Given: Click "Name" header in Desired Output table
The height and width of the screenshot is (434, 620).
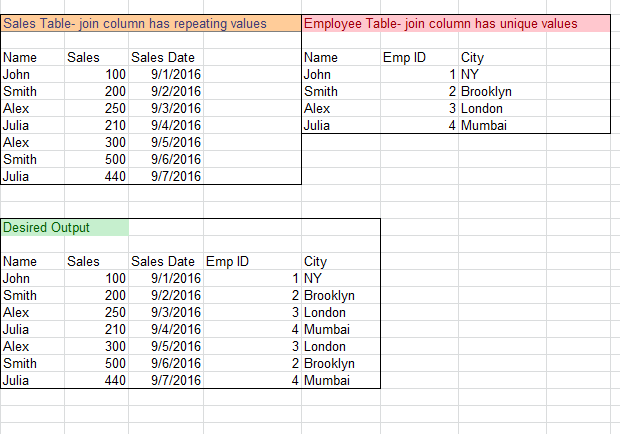Looking at the screenshot, I should point(20,262).
